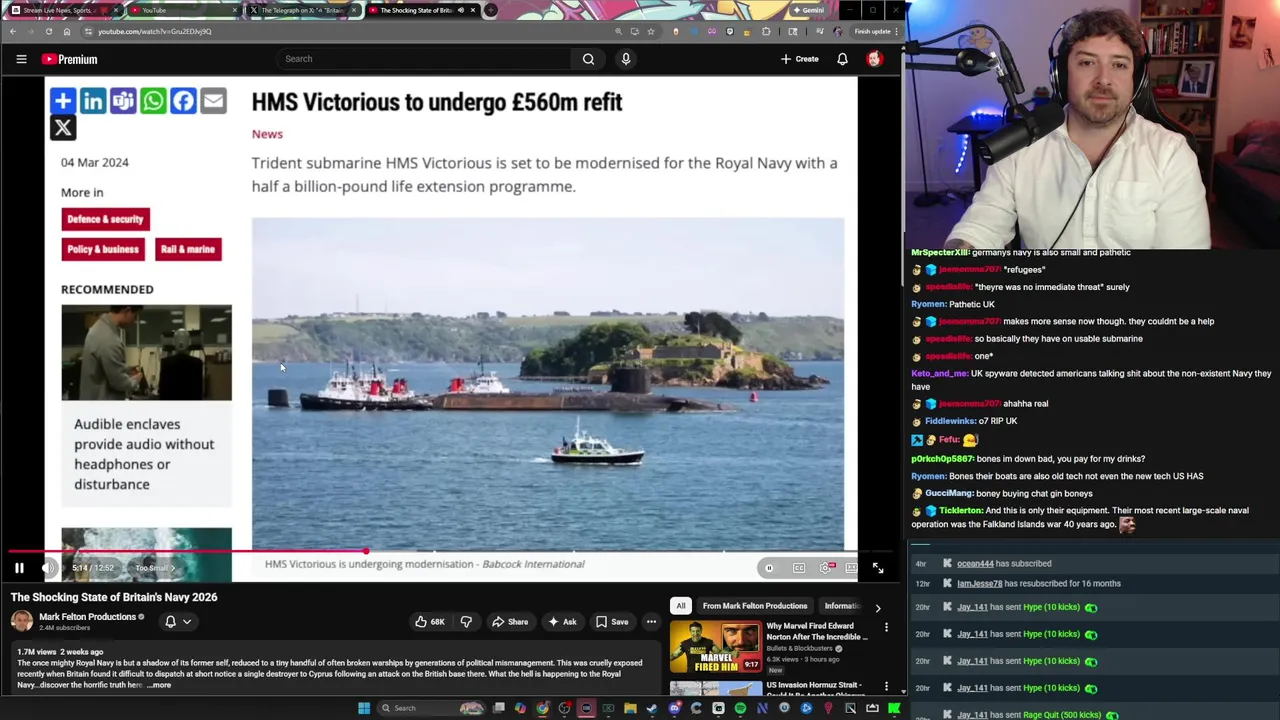Open 'Why Marvel Fired Edward Norton' video thumbnail
Viewport: 1280px width, 720px height.
click(715, 647)
